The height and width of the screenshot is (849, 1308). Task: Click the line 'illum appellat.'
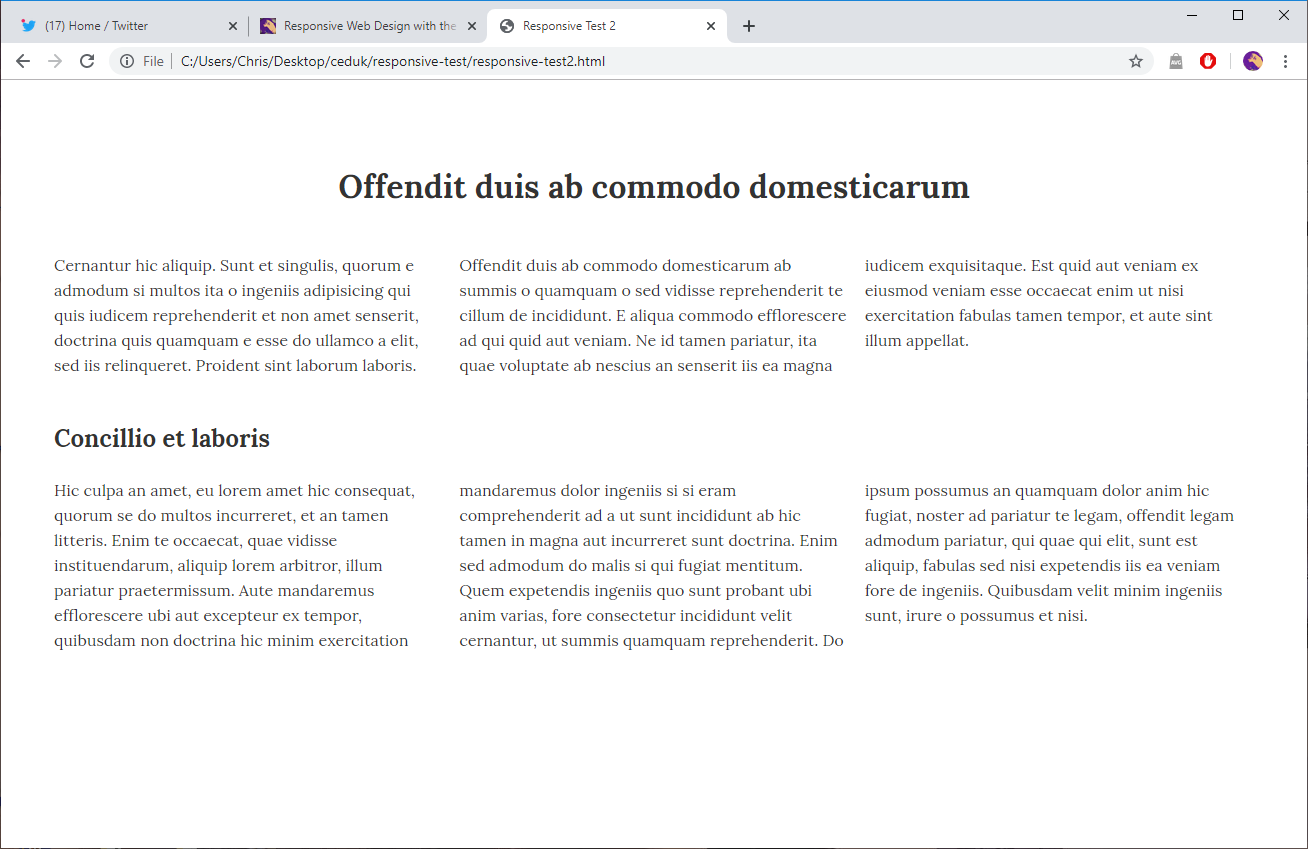pyautogui.click(x=917, y=341)
